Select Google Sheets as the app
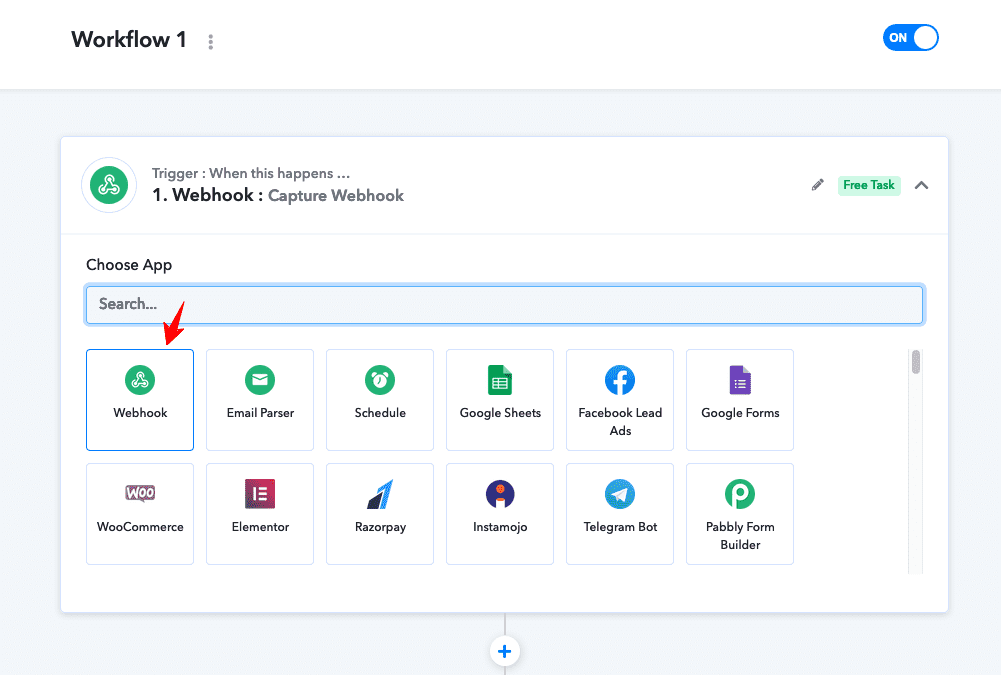Screen dimensions: 1001x675 tap(500, 400)
